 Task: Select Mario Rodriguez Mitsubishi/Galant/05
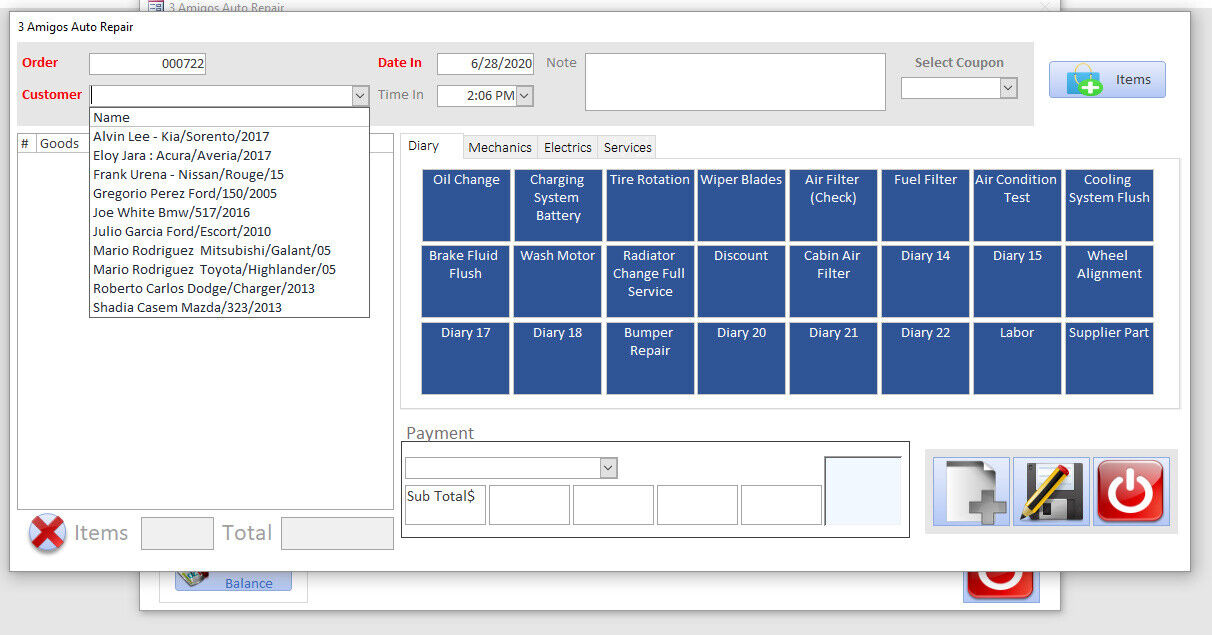(x=229, y=250)
